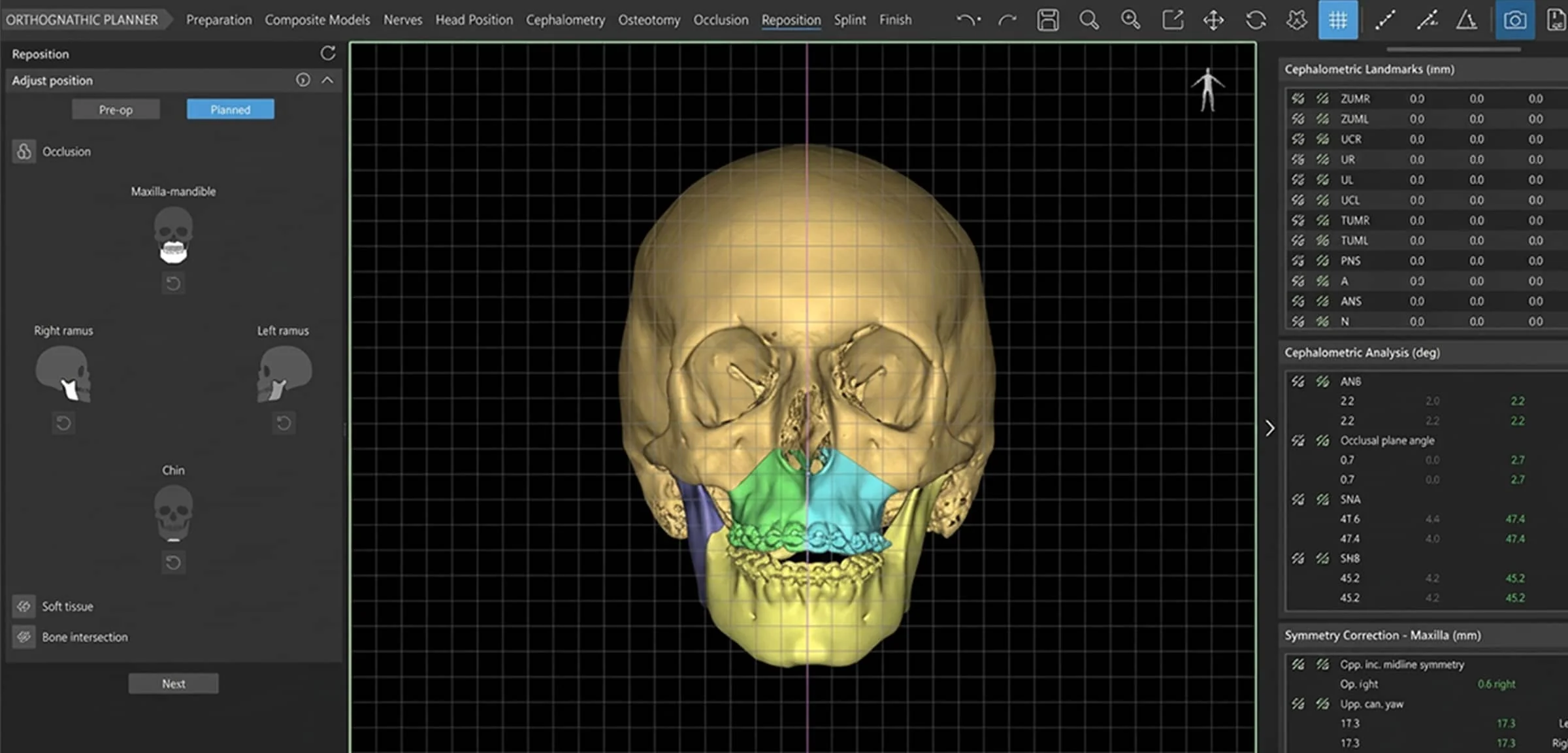1568x753 pixels.
Task: Collapse right panel with chevron arrow
Action: coord(1269,428)
